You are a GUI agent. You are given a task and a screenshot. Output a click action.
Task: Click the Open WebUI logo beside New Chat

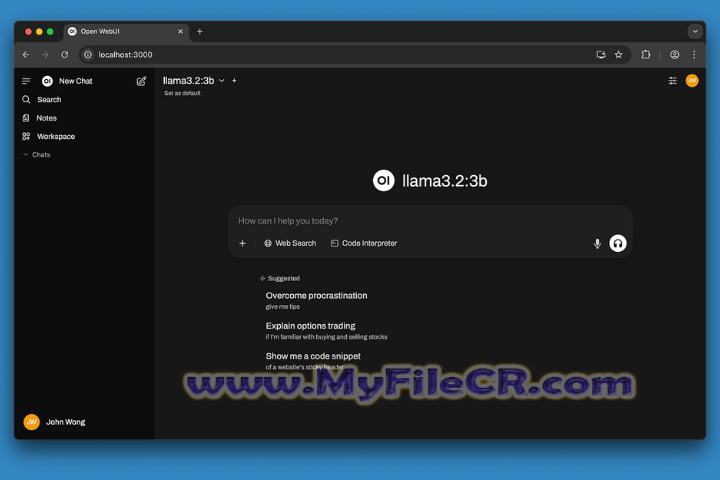(x=47, y=81)
